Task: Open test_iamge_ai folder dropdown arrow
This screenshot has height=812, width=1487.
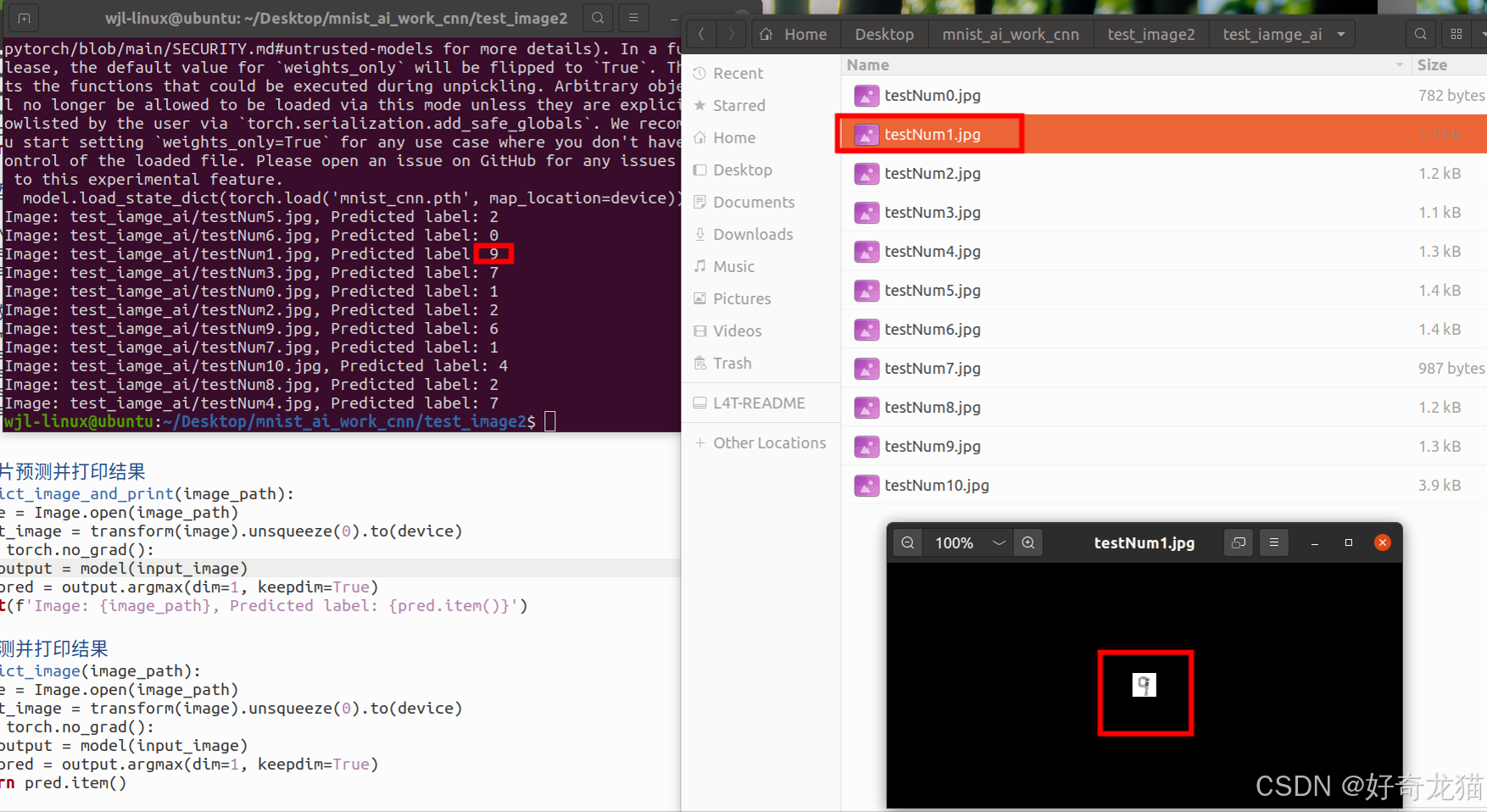Action: click(x=1341, y=35)
